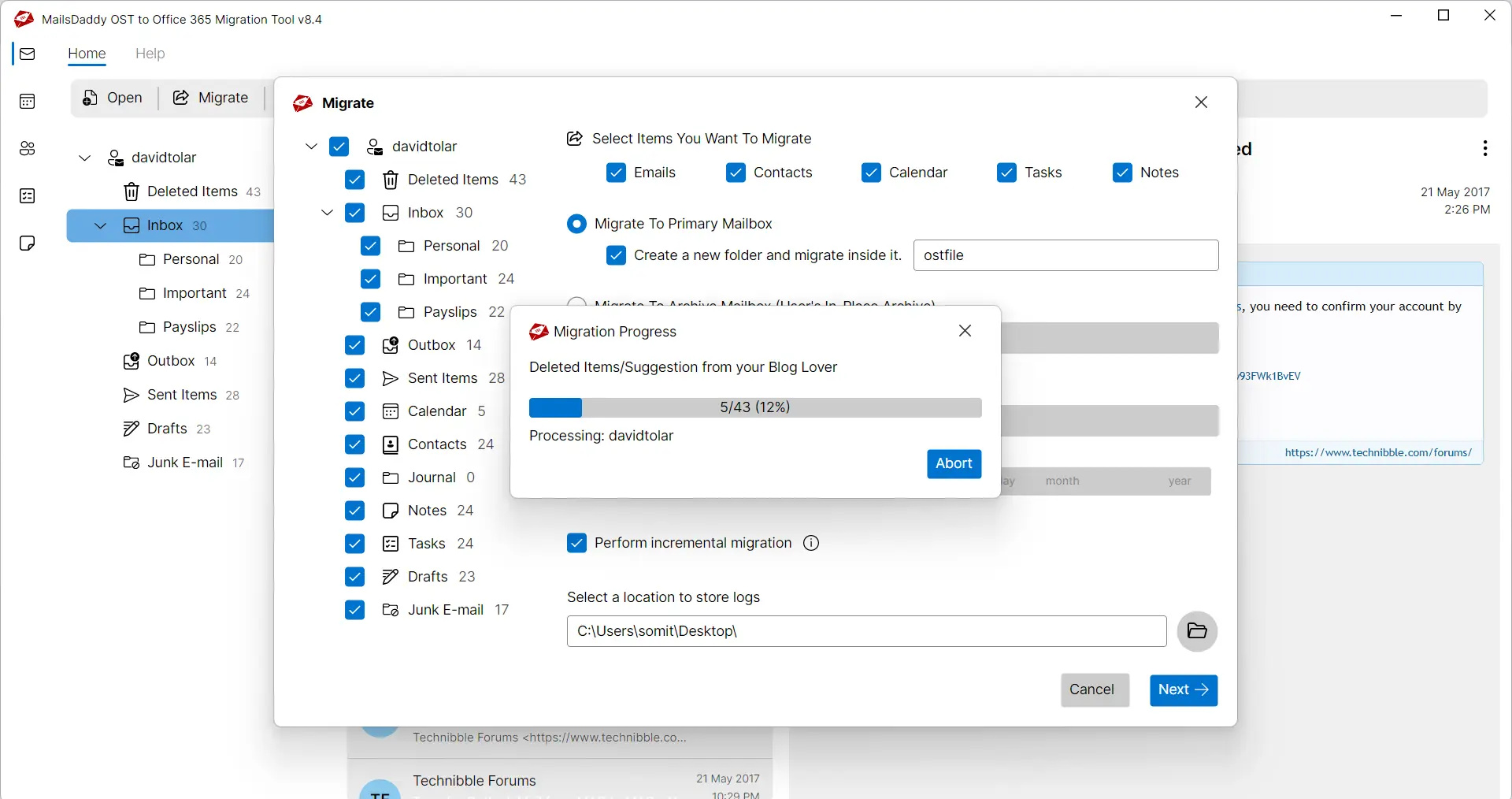Screen dimensions: 1512x799
Task: Click the log location path field
Action: tap(866, 631)
